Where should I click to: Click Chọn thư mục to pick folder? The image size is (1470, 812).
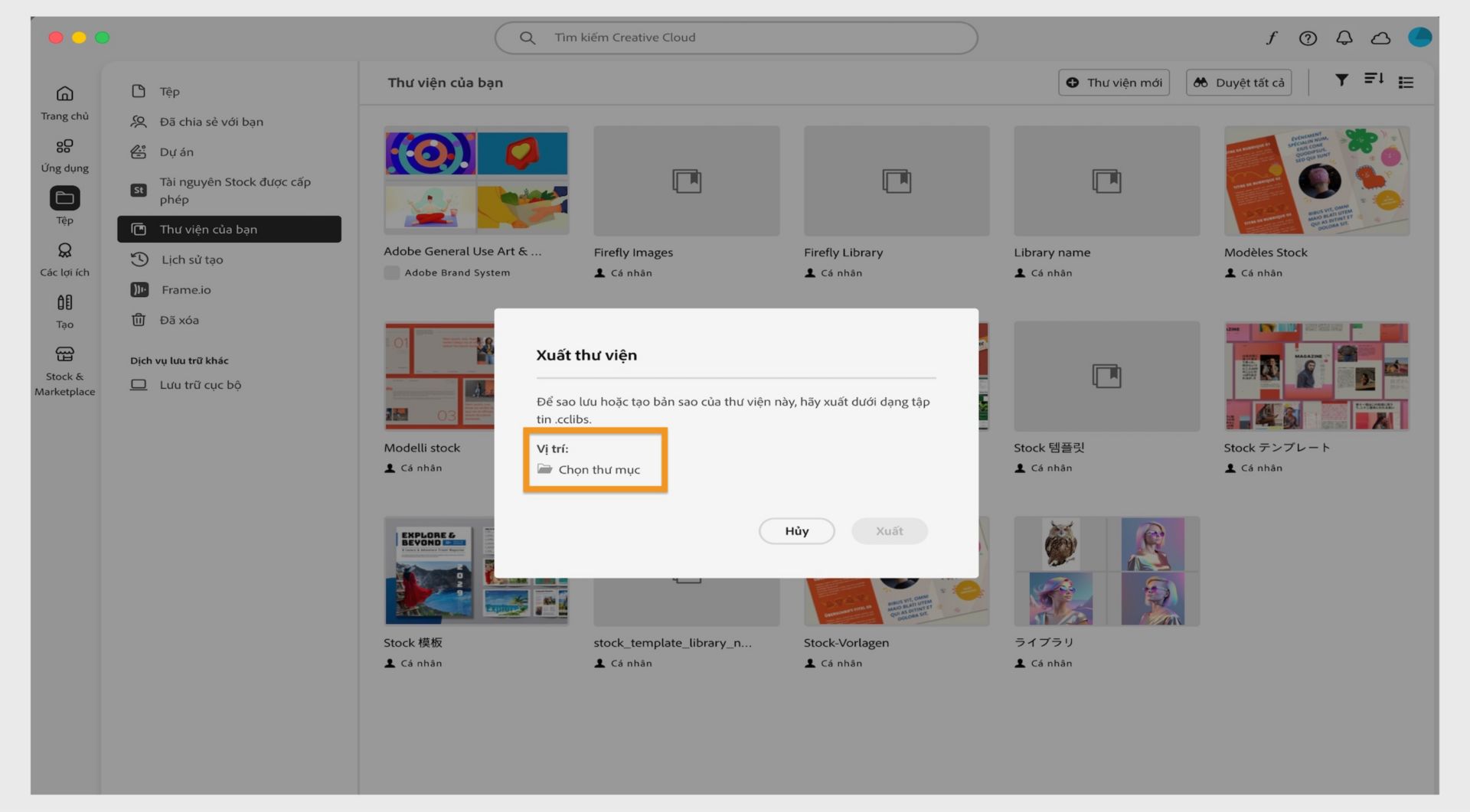tap(599, 469)
